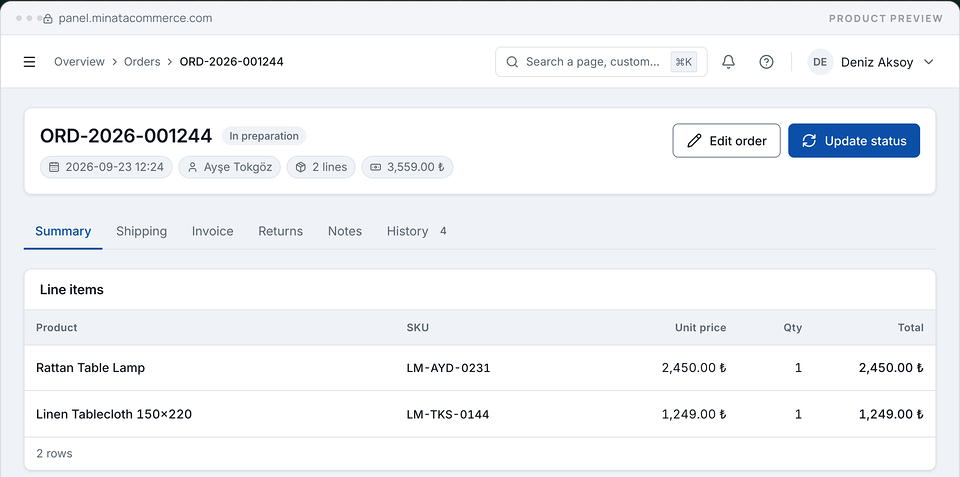Click the calendar icon beside order date

pos(54,167)
